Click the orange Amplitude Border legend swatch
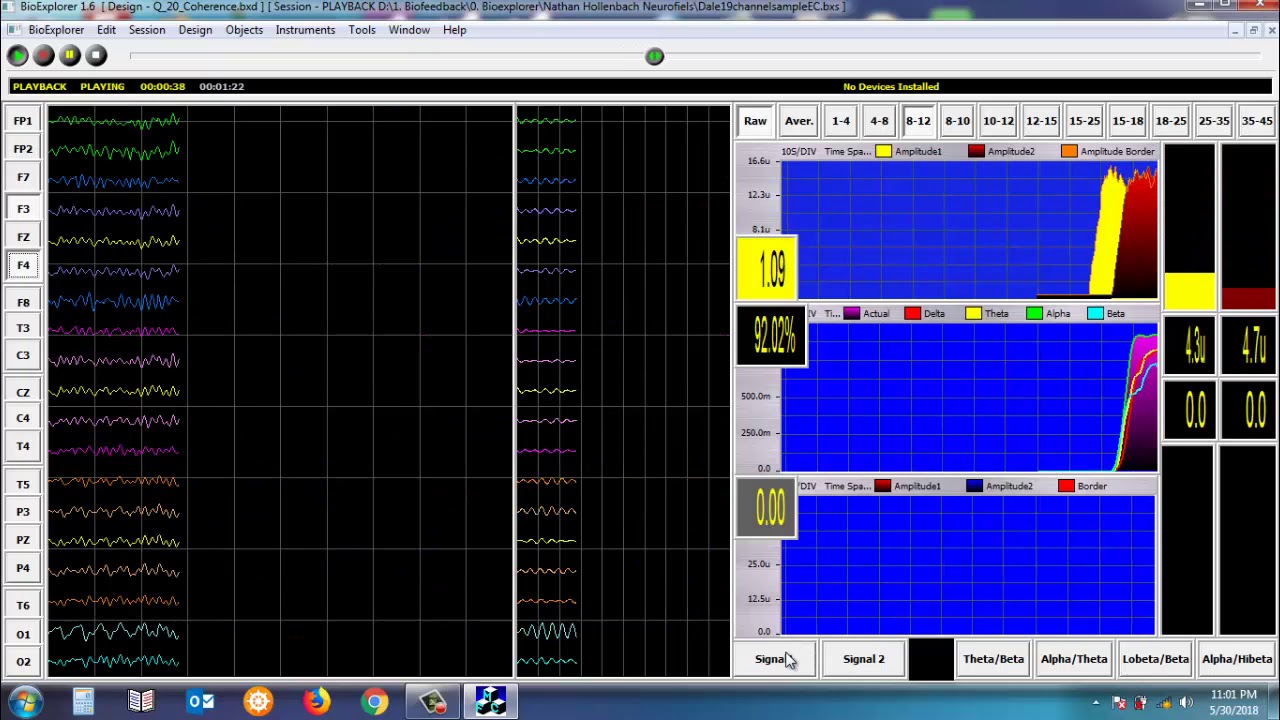 (1069, 151)
